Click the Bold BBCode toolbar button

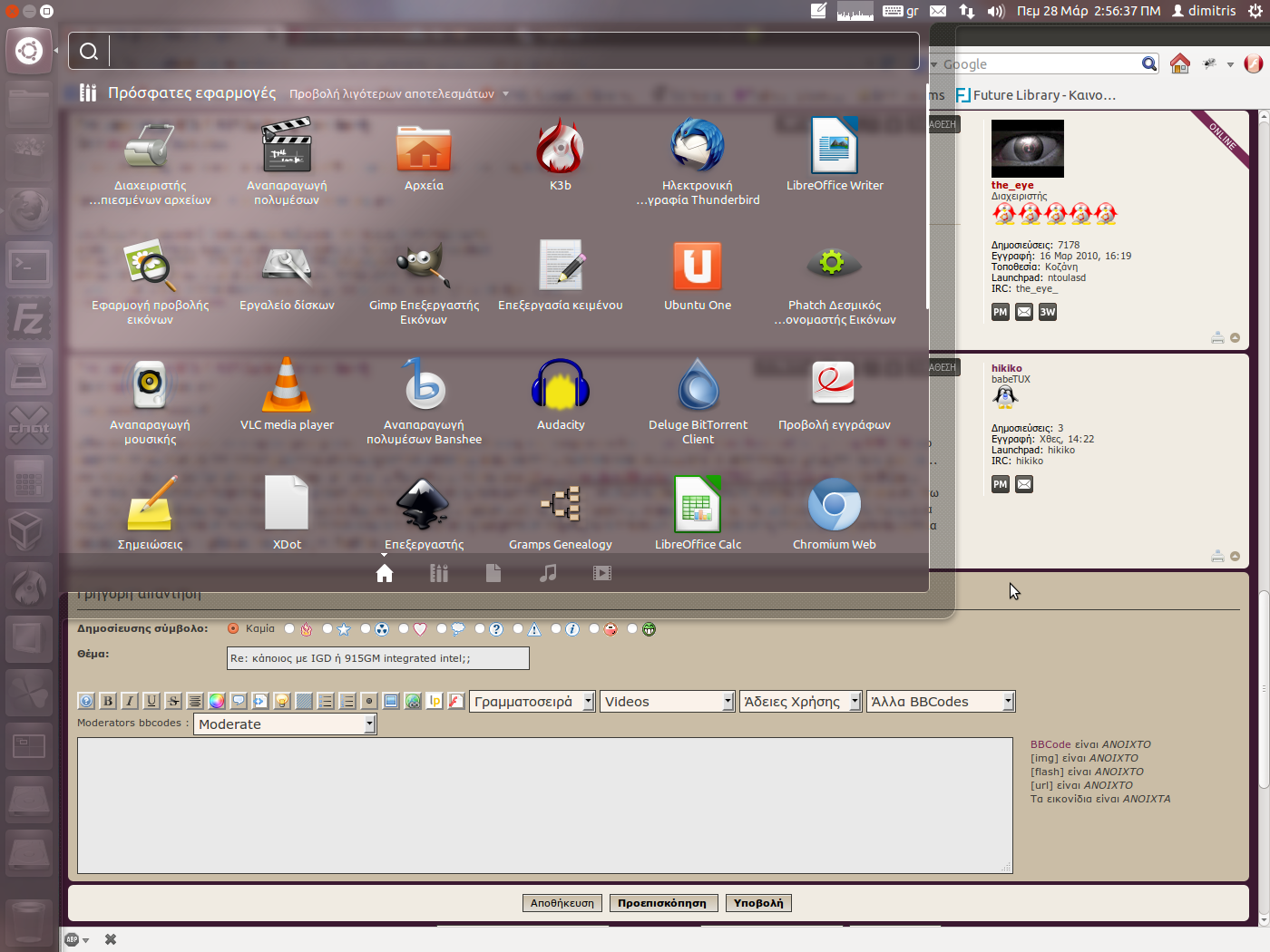click(x=108, y=701)
